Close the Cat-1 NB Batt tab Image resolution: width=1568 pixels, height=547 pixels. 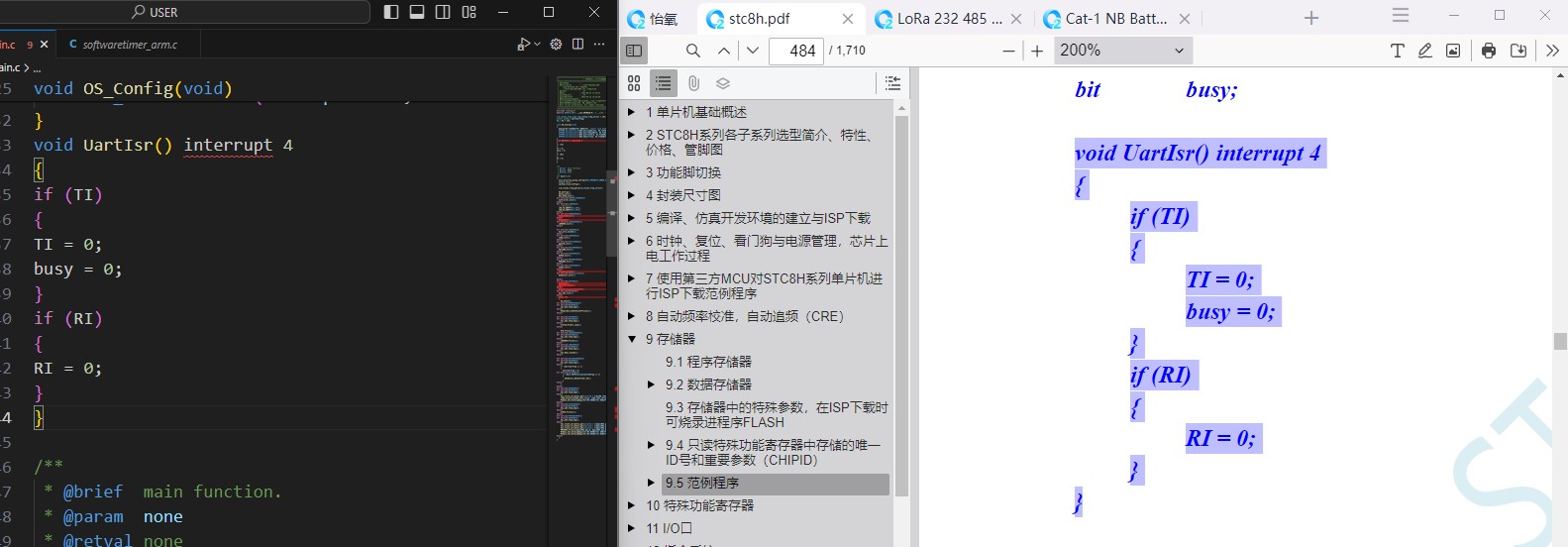tap(1185, 19)
